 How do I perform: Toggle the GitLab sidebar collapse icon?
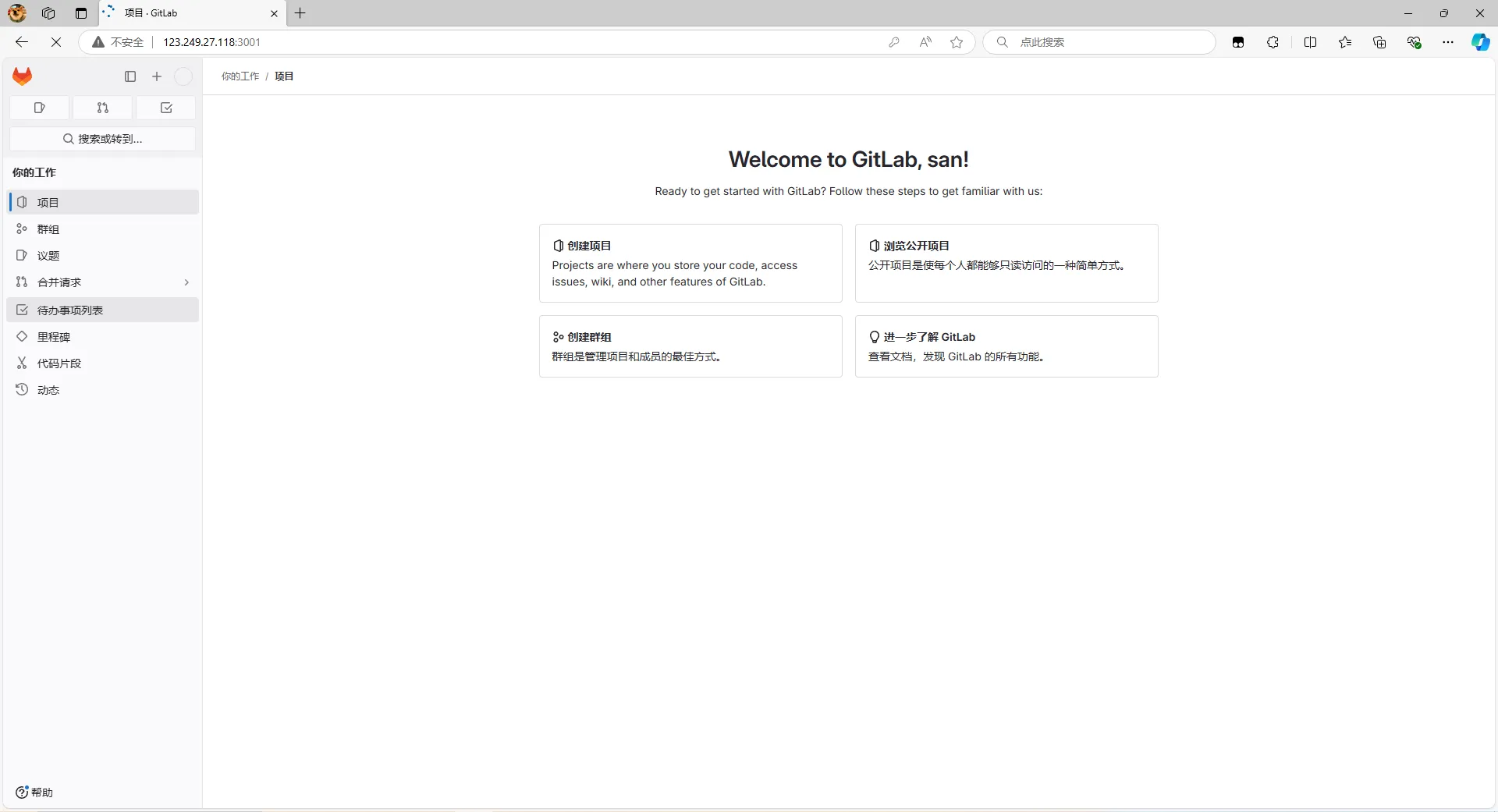tap(130, 76)
